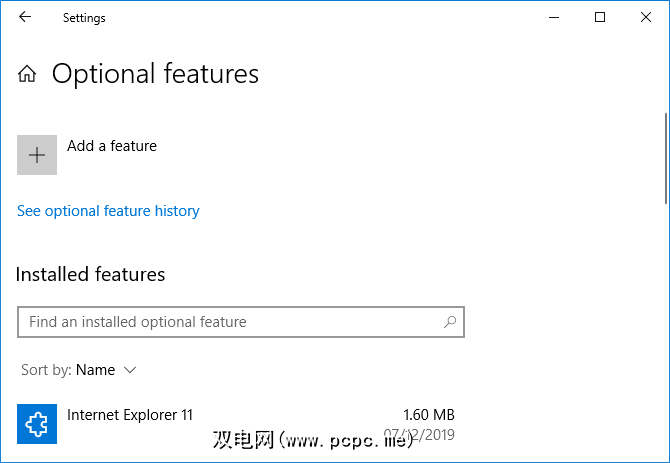Open Settings home via house icon
This screenshot has height=463, width=670.
28,74
